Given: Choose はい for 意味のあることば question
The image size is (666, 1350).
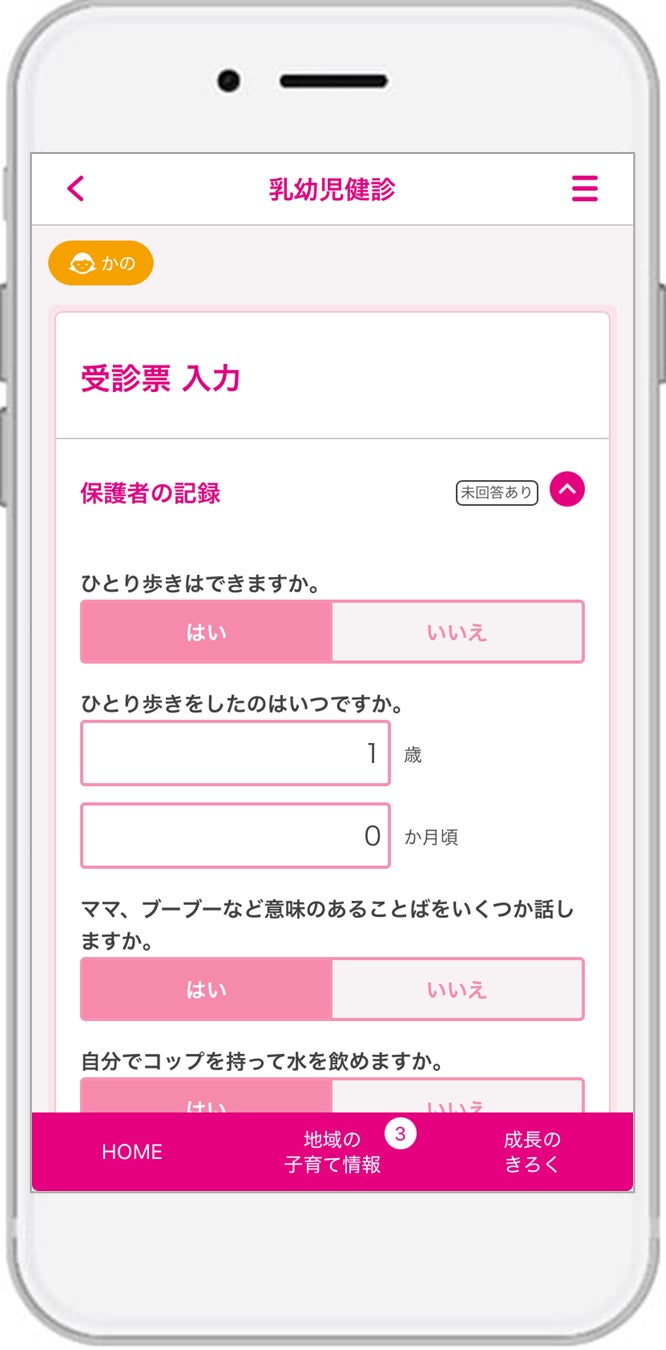Looking at the screenshot, I should (206, 989).
